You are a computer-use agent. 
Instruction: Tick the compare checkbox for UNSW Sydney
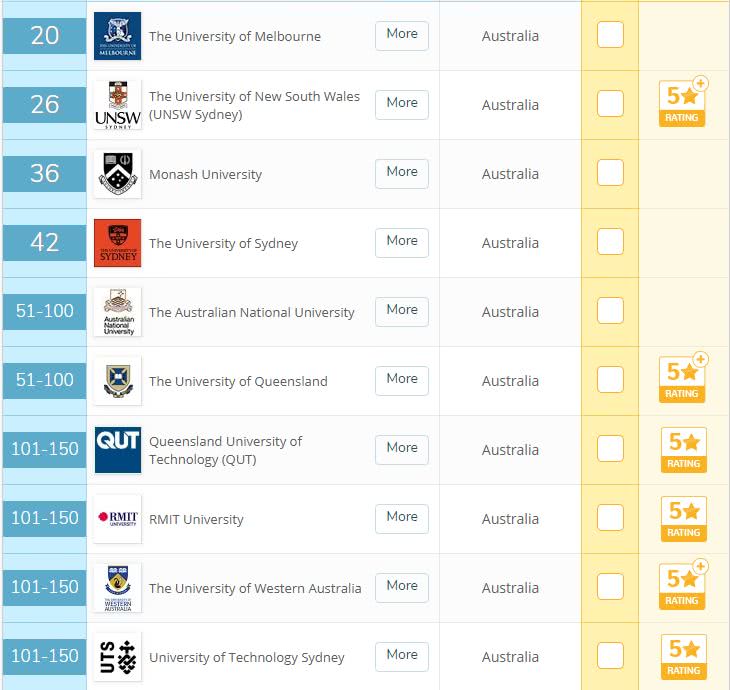[610, 103]
